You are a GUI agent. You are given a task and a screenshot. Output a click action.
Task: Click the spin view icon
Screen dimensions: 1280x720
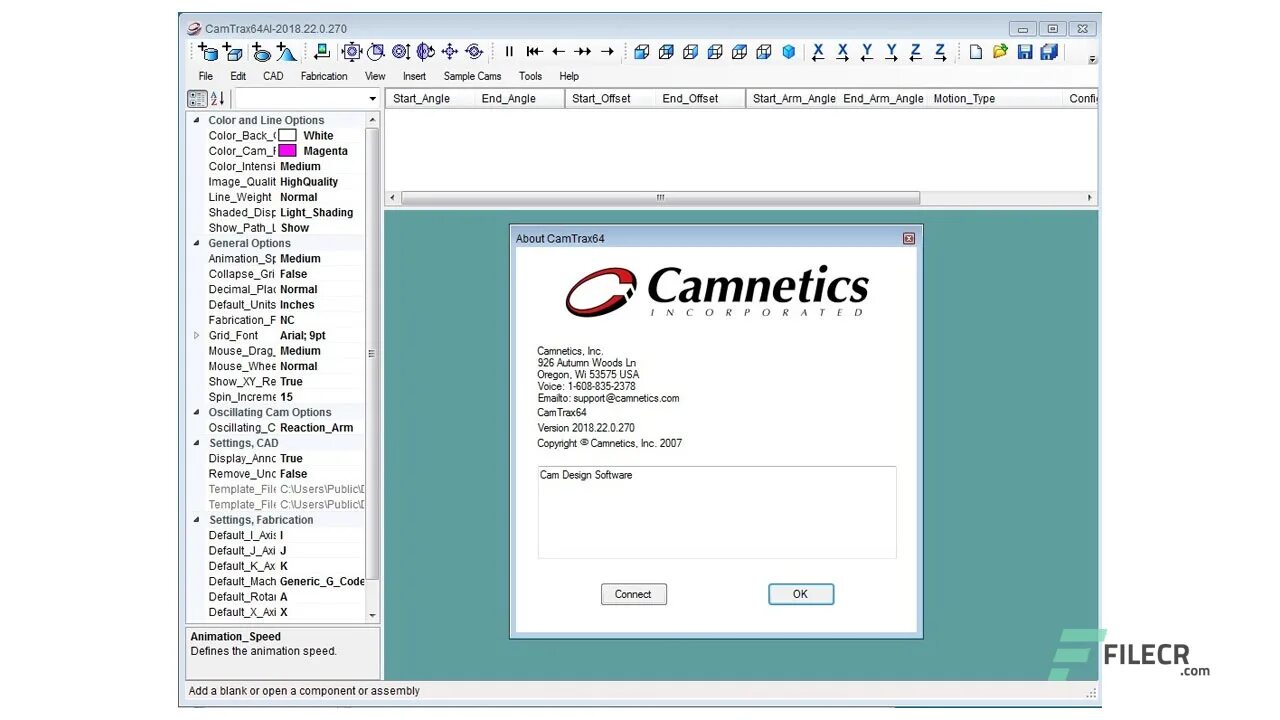tap(474, 52)
